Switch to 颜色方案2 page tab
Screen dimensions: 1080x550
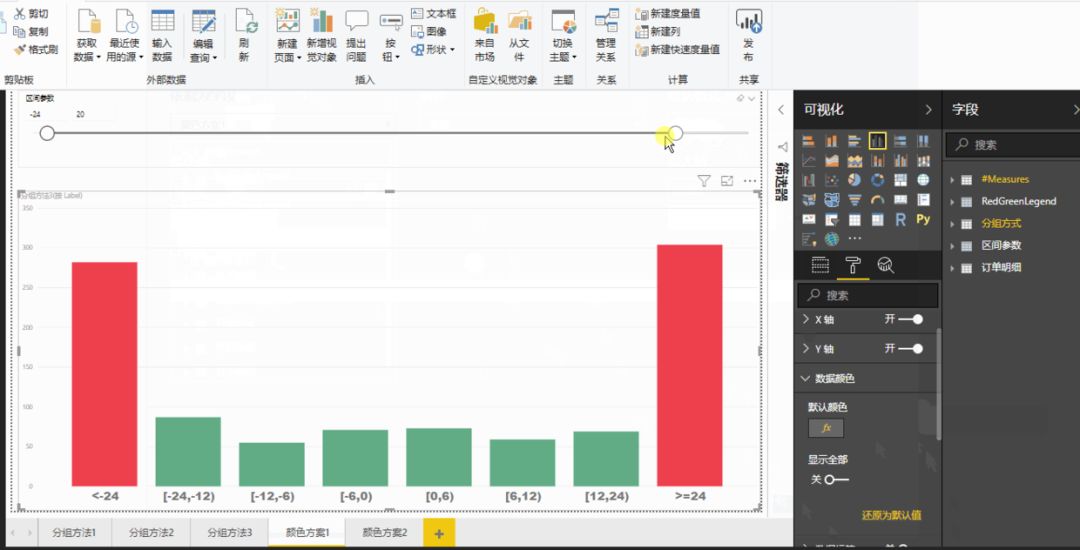(385, 533)
